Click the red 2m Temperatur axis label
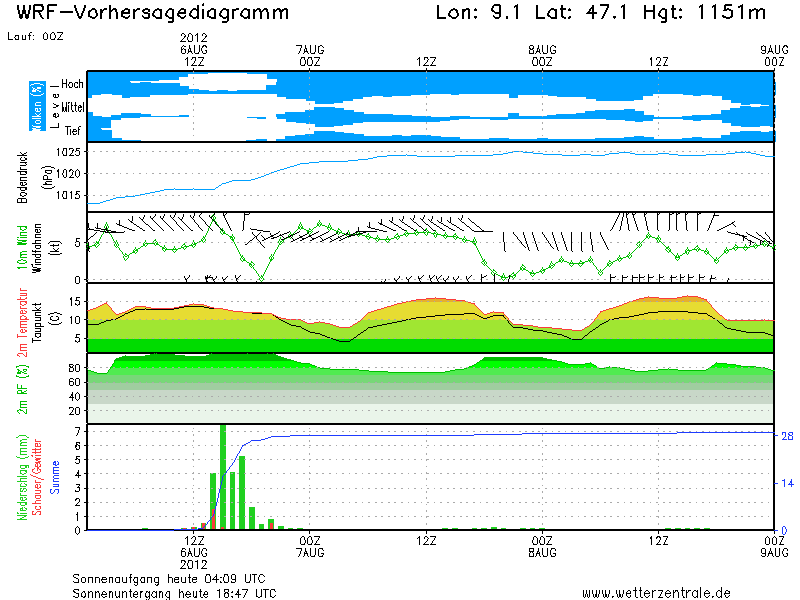The width and height of the screenshot is (800, 600). (x=21, y=318)
